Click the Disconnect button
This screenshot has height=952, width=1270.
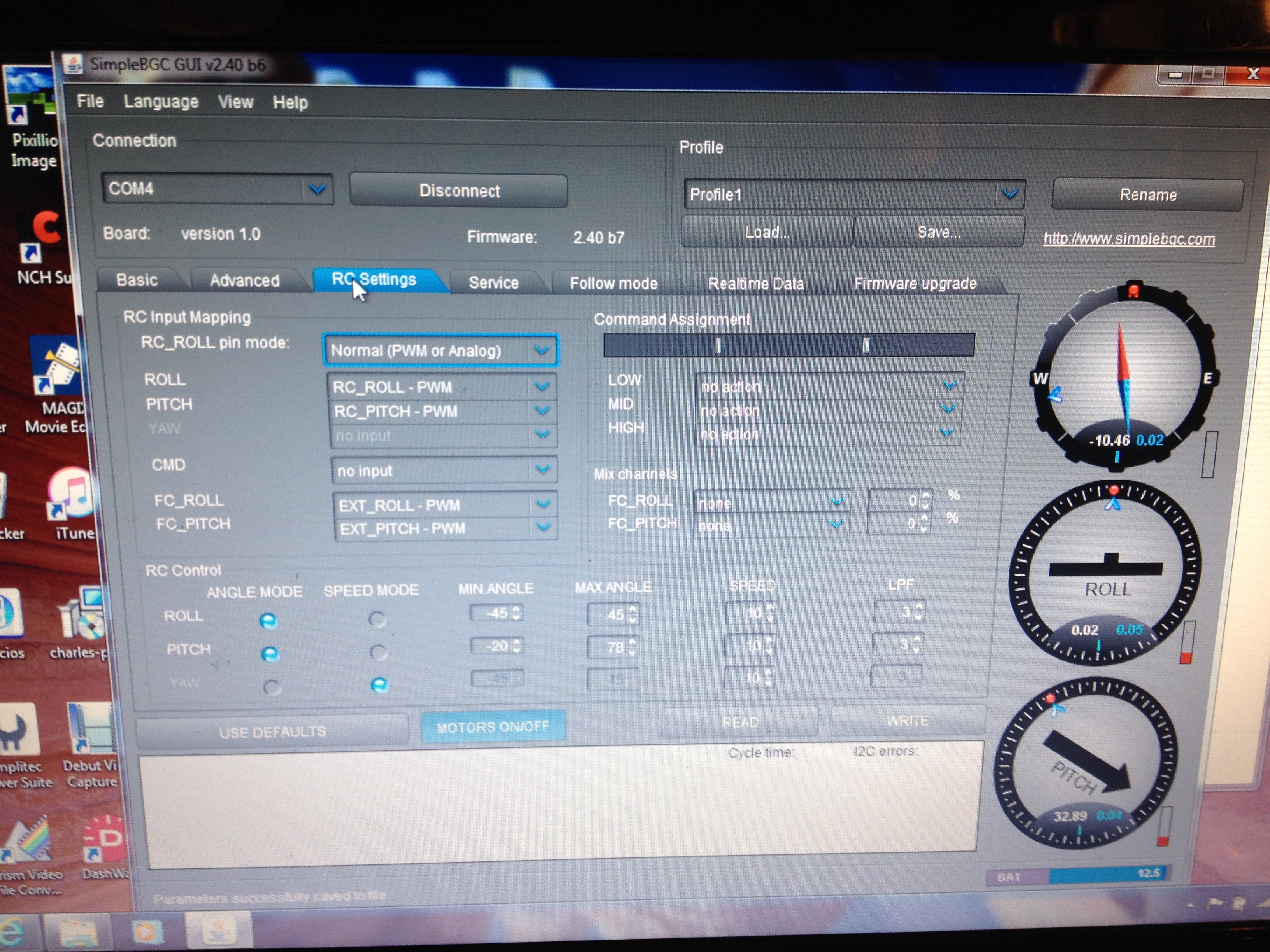(x=459, y=191)
